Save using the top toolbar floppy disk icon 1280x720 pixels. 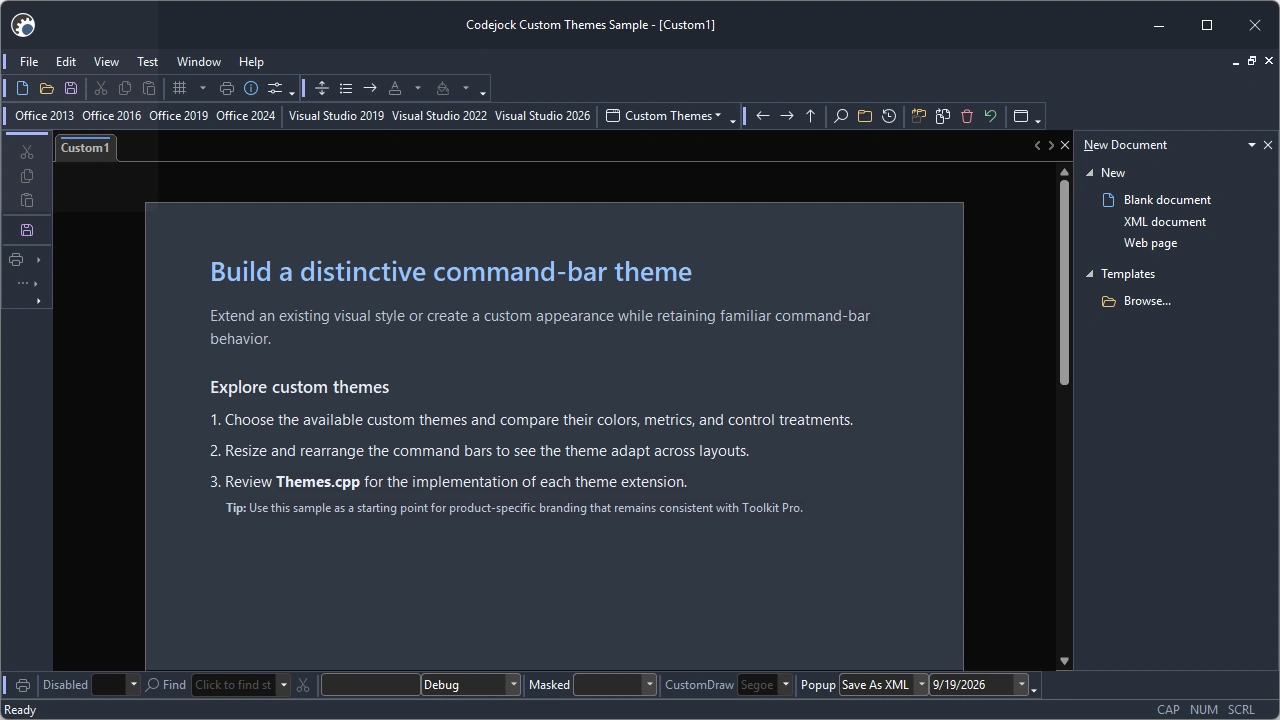pos(70,88)
